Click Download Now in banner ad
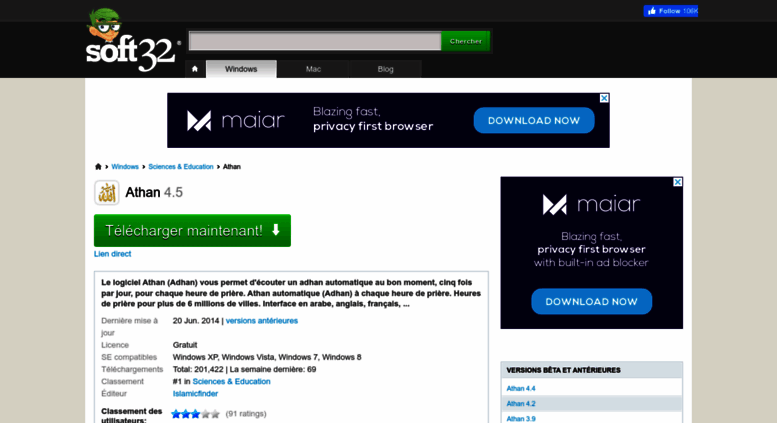The width and height of the screenshot is (777, 423). click(x=534, y=120)
